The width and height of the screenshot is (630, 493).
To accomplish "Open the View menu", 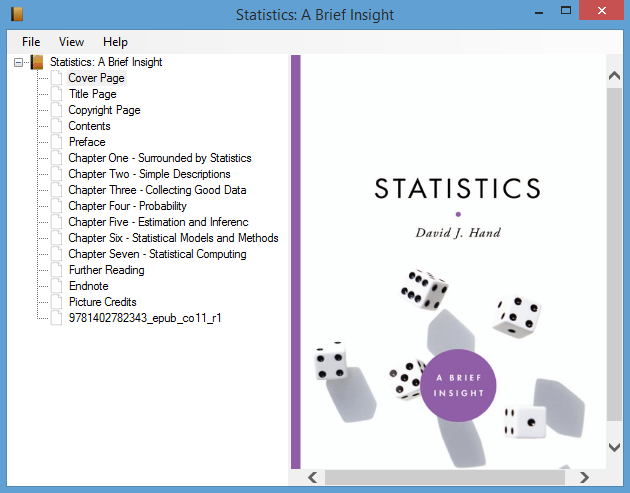I will pos(72,42).
